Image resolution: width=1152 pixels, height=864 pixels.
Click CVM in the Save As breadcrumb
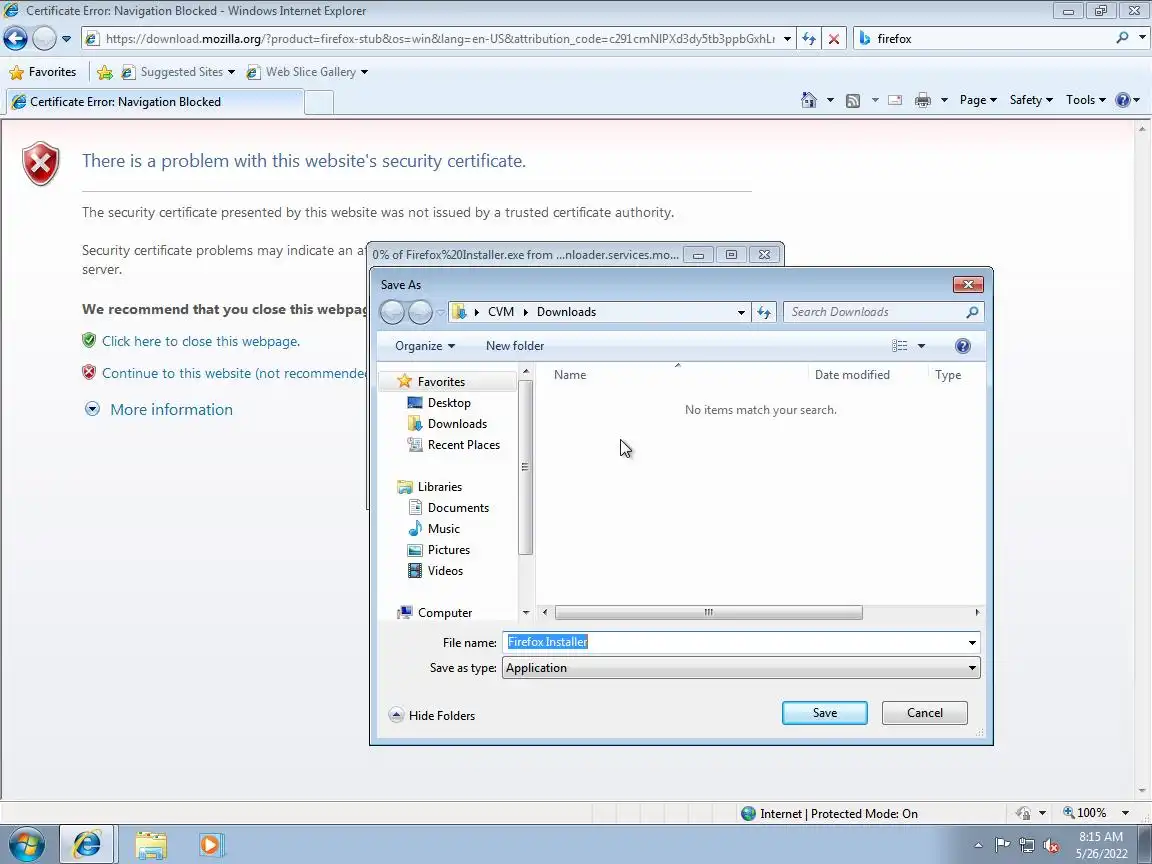pos(501,312)
